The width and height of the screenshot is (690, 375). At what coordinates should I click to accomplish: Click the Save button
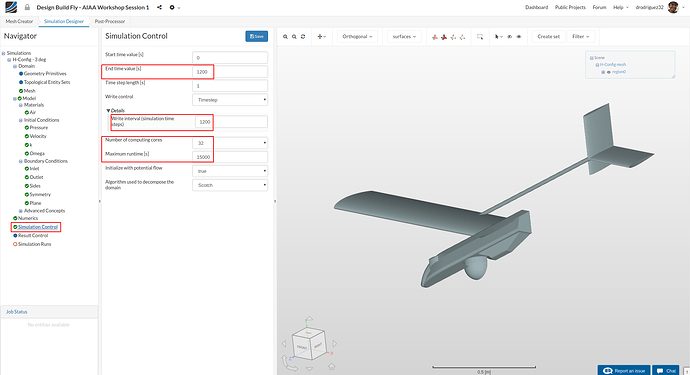[x=257, y=37]
